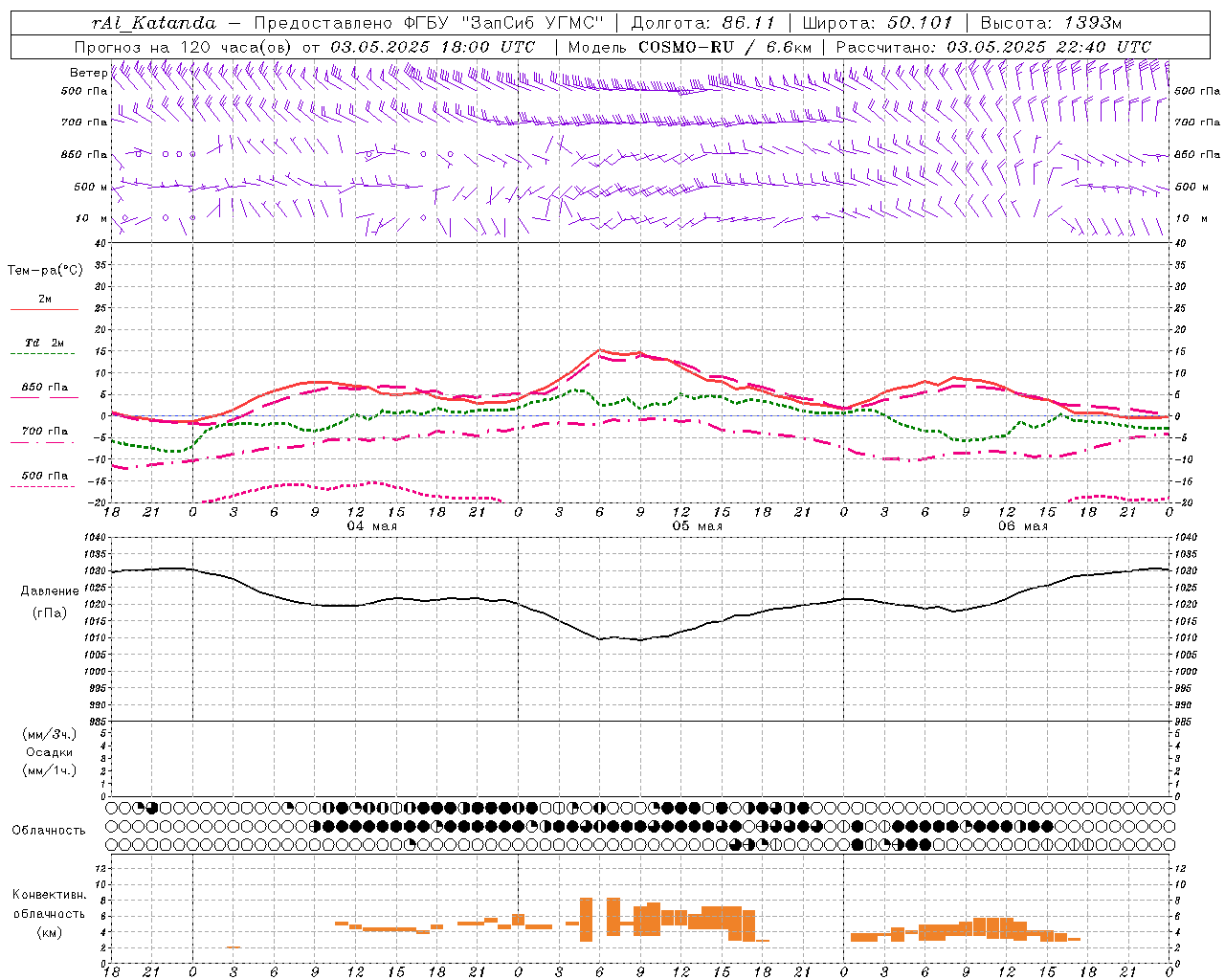The width and height of the screenshot is (1225, 980).
Task: Click the left 10 м wind level label
Action: pos(92,218)
